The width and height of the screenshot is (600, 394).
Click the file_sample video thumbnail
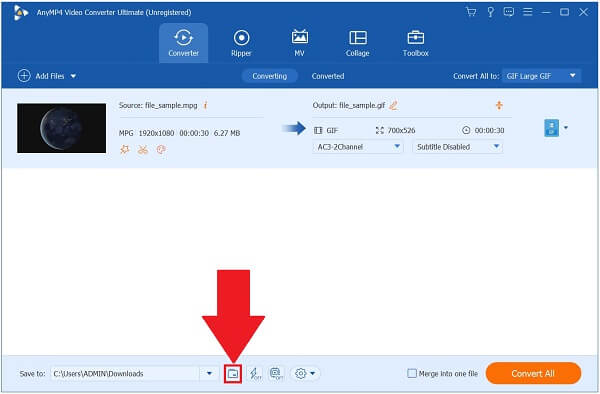[62, 128]
